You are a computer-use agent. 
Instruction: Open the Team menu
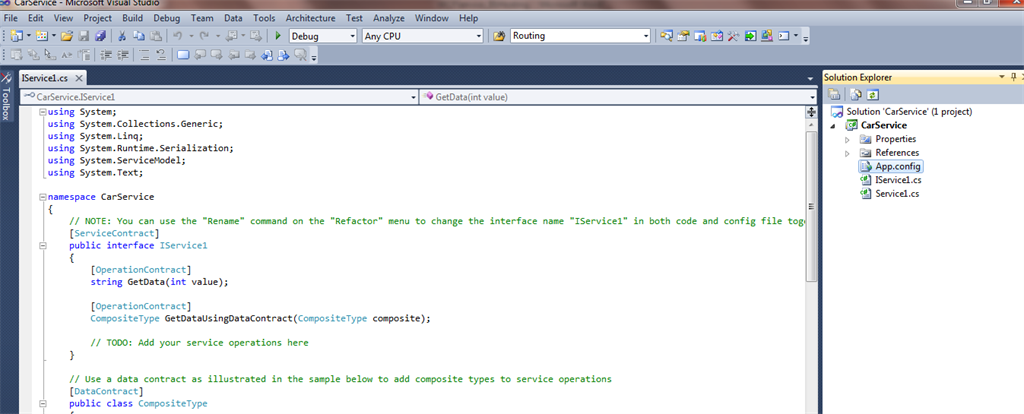202,18
